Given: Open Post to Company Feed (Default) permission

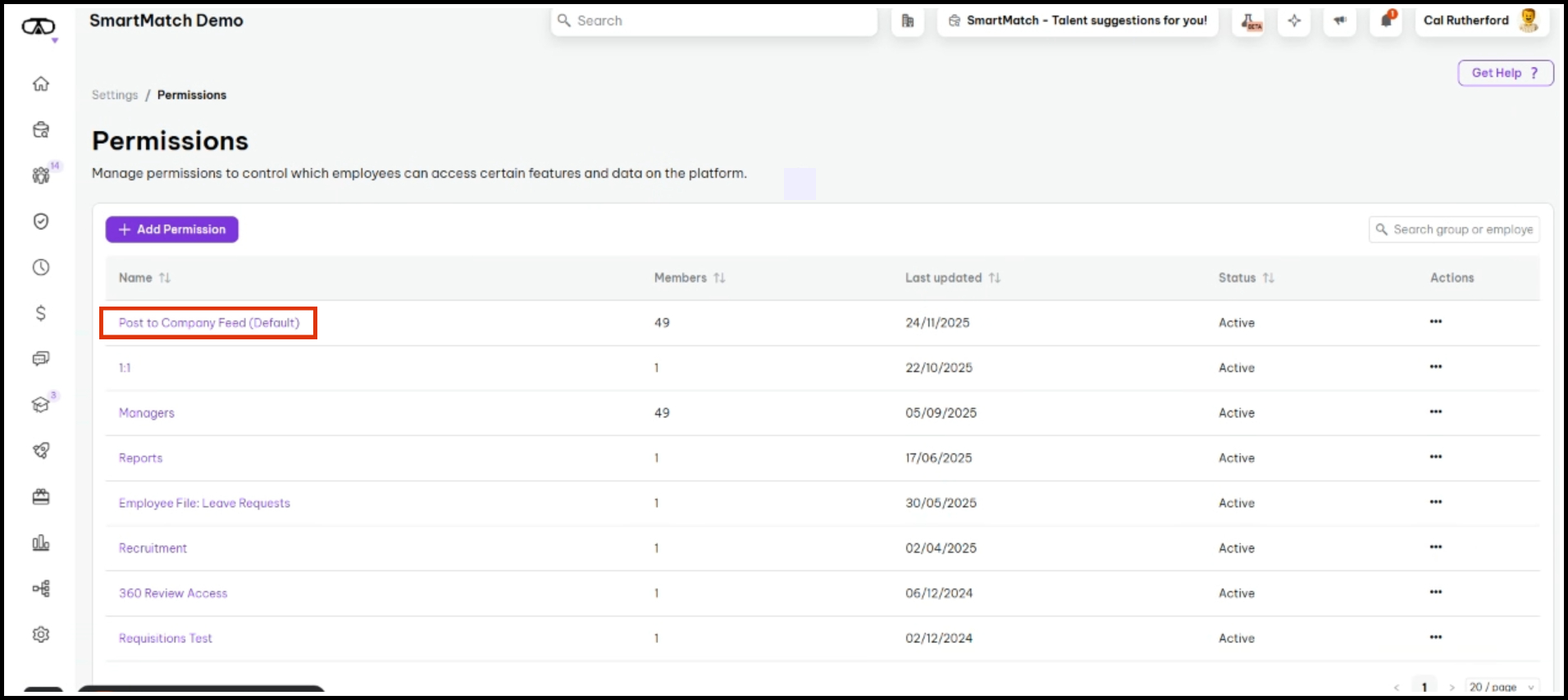Looking at the screenshot, I should click(x=209, y=323).
